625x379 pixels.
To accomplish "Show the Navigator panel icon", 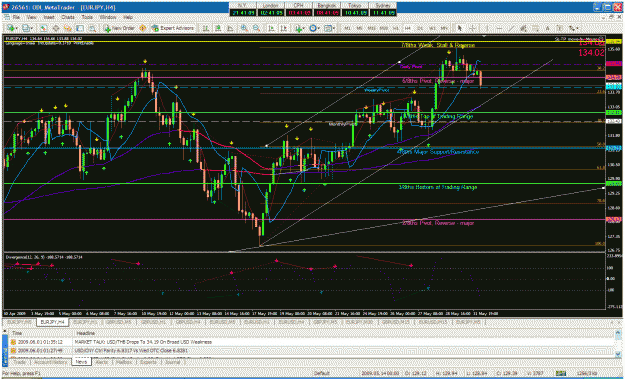I will (x=68, y=28).
